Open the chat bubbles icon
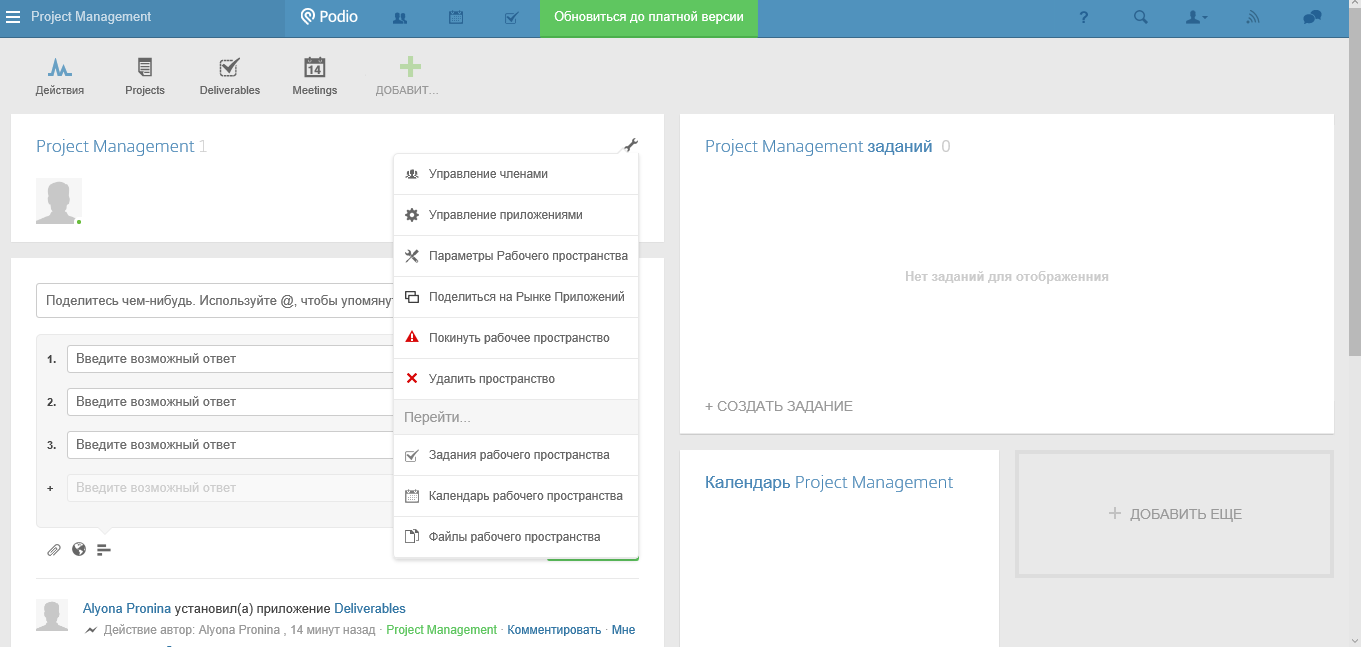The width and height of the screenshot is (1361, 647). tap(1313, 18)
